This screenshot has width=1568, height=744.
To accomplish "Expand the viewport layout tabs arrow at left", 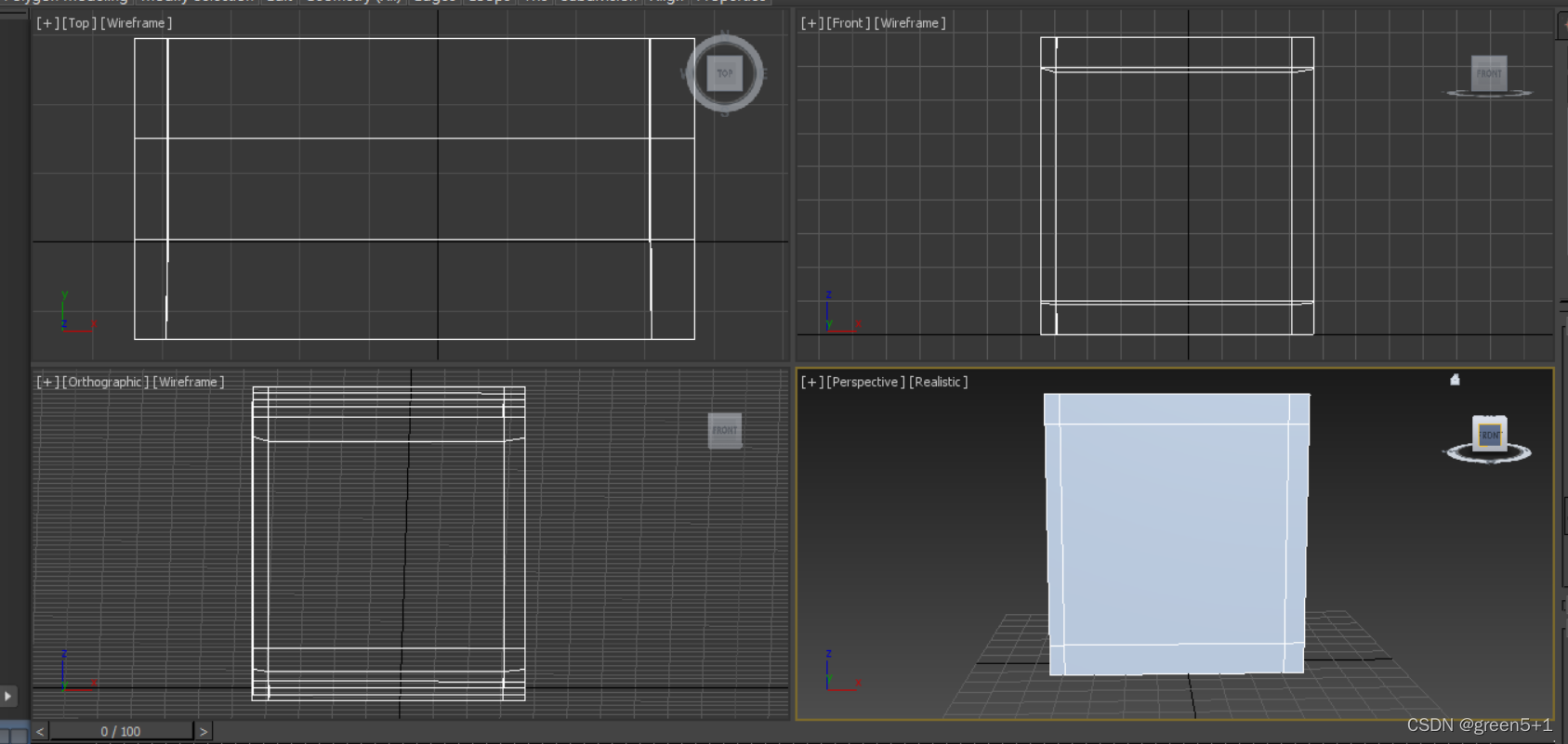I will click(8, 696).
